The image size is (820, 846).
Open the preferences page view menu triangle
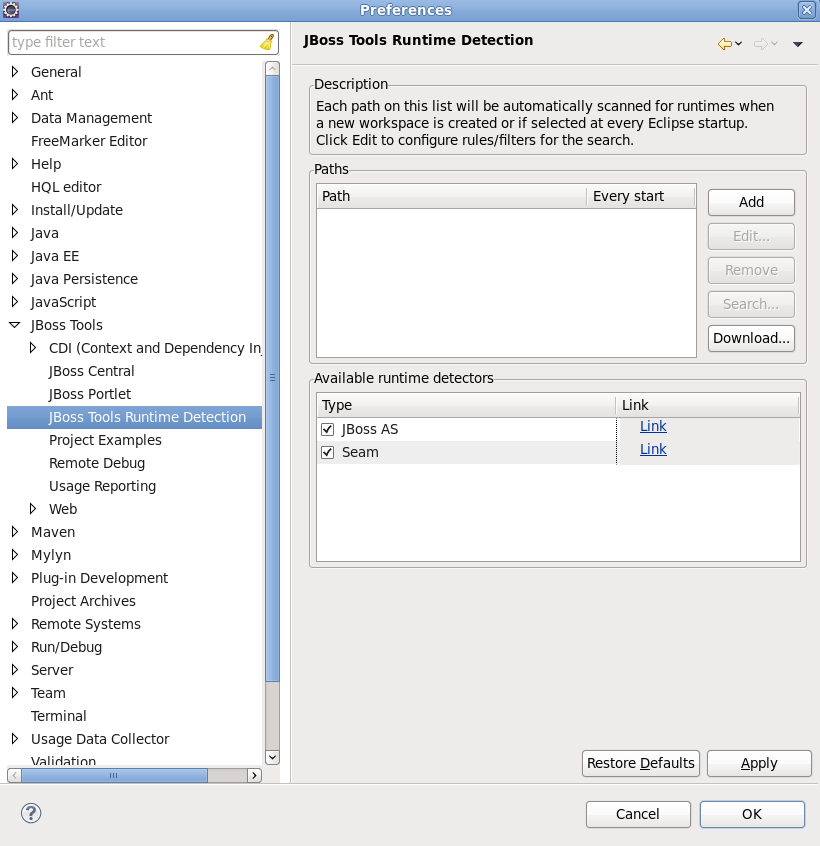tap(797, 44)
